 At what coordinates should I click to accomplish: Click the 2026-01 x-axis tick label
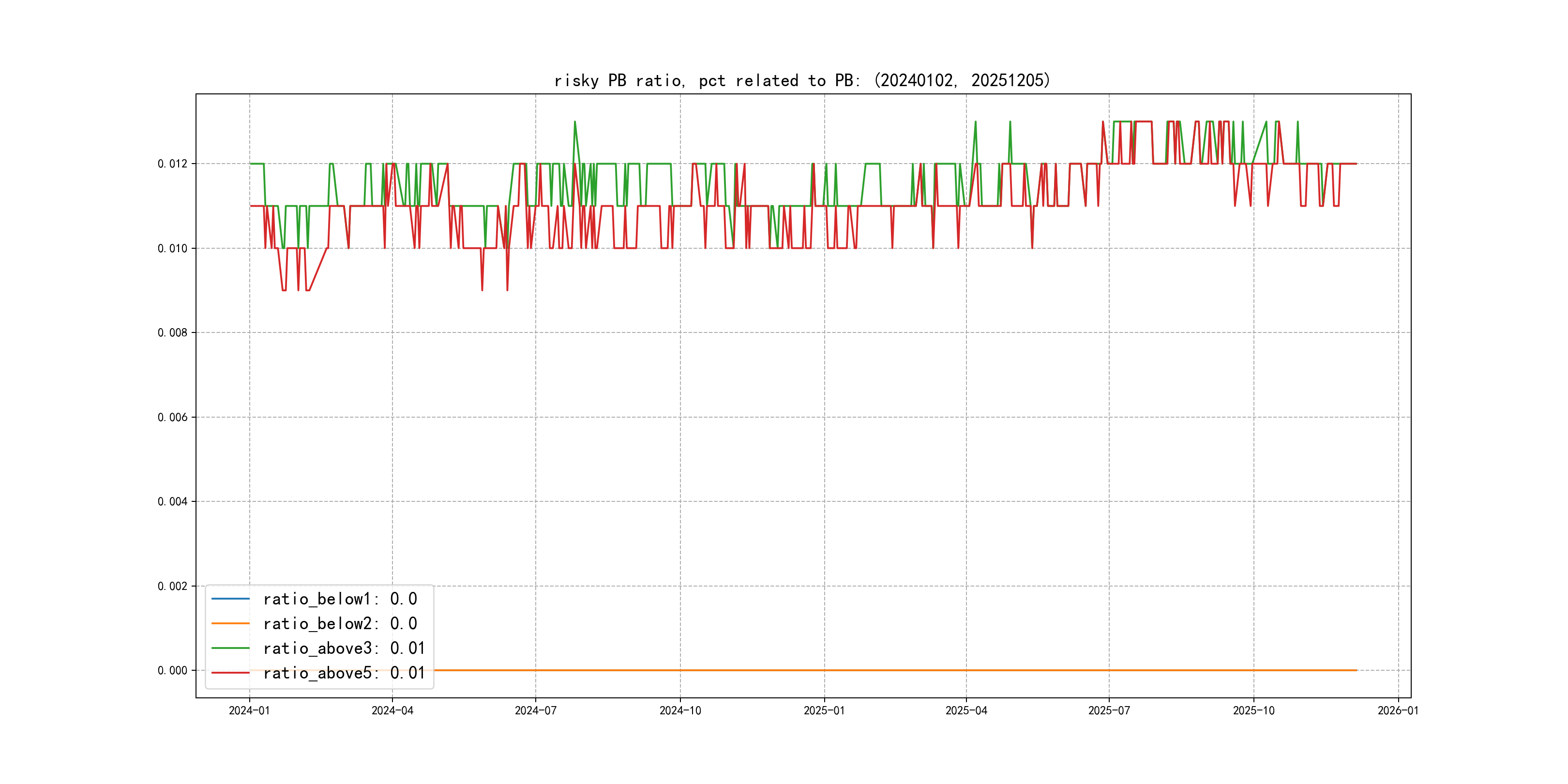coord(1398,711)
